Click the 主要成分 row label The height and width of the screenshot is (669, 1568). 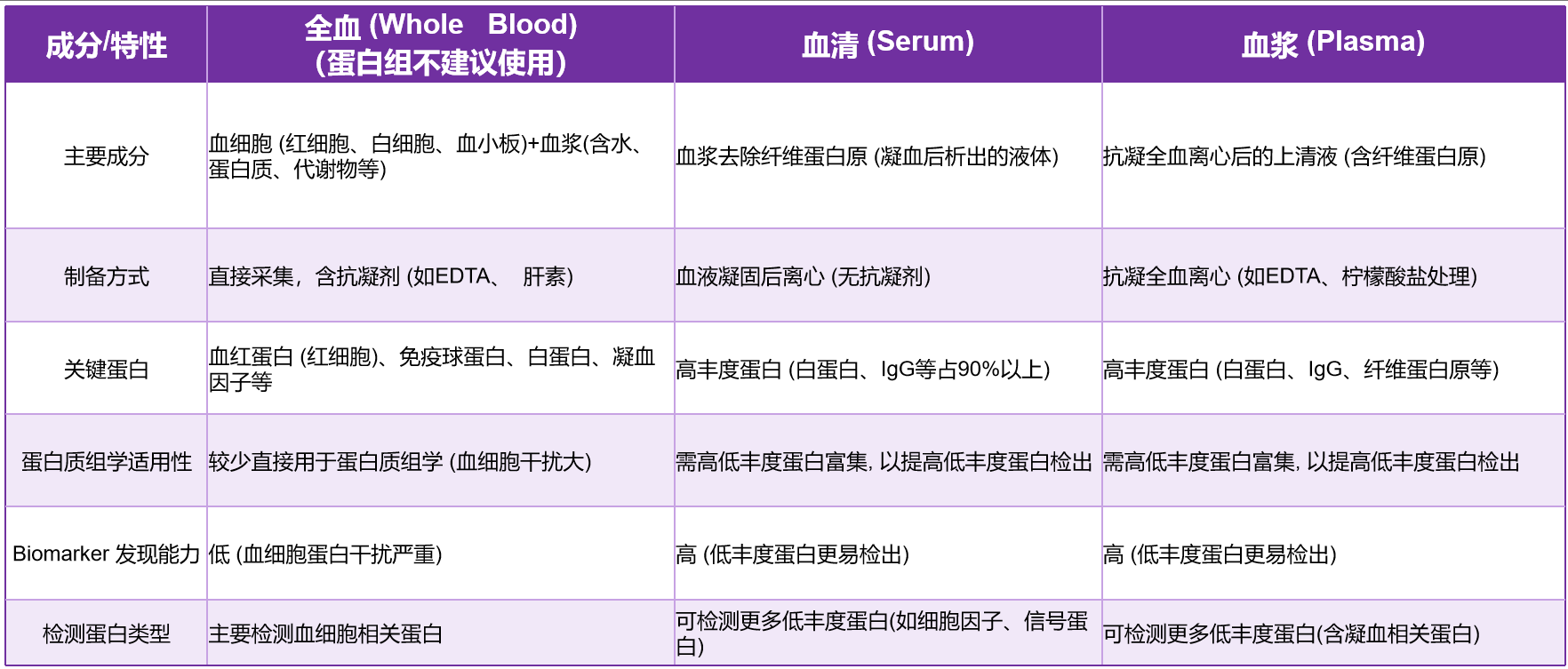(x=106, y=156)
